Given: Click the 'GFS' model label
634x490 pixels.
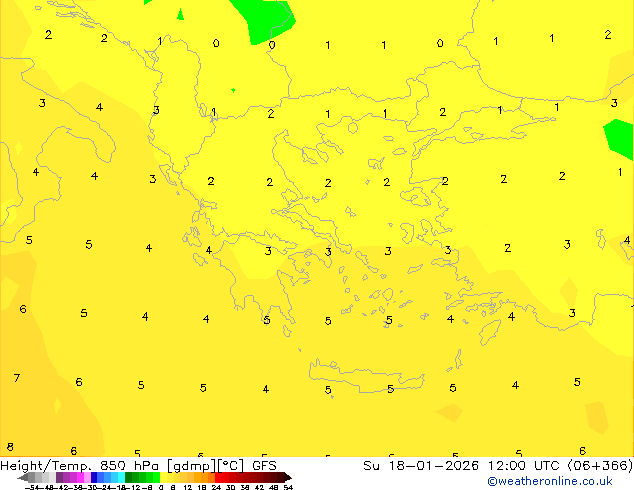Looking at the screenshot, I should 264,466.
